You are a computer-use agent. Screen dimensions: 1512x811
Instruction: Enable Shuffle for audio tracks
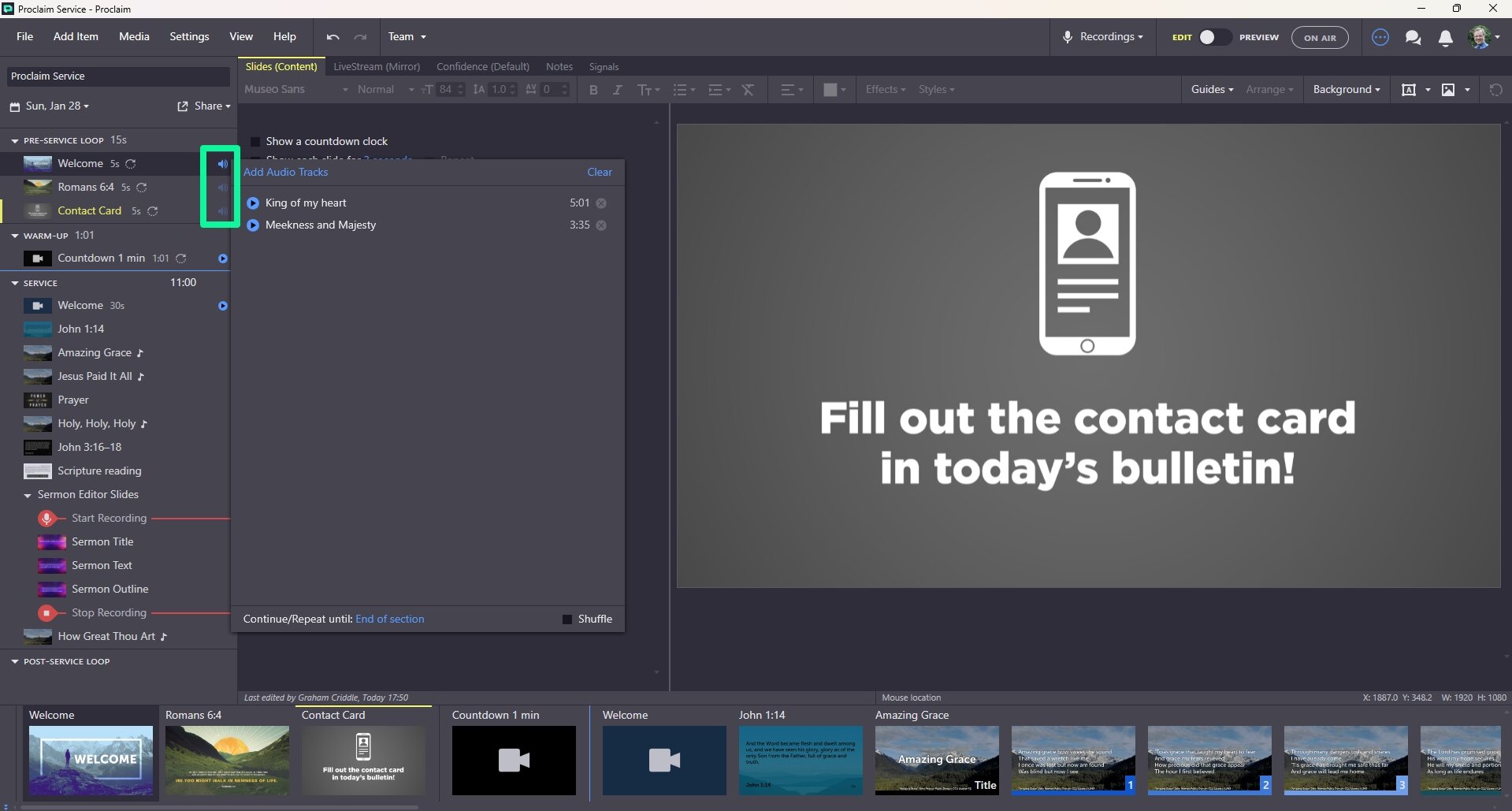point(567,619)
